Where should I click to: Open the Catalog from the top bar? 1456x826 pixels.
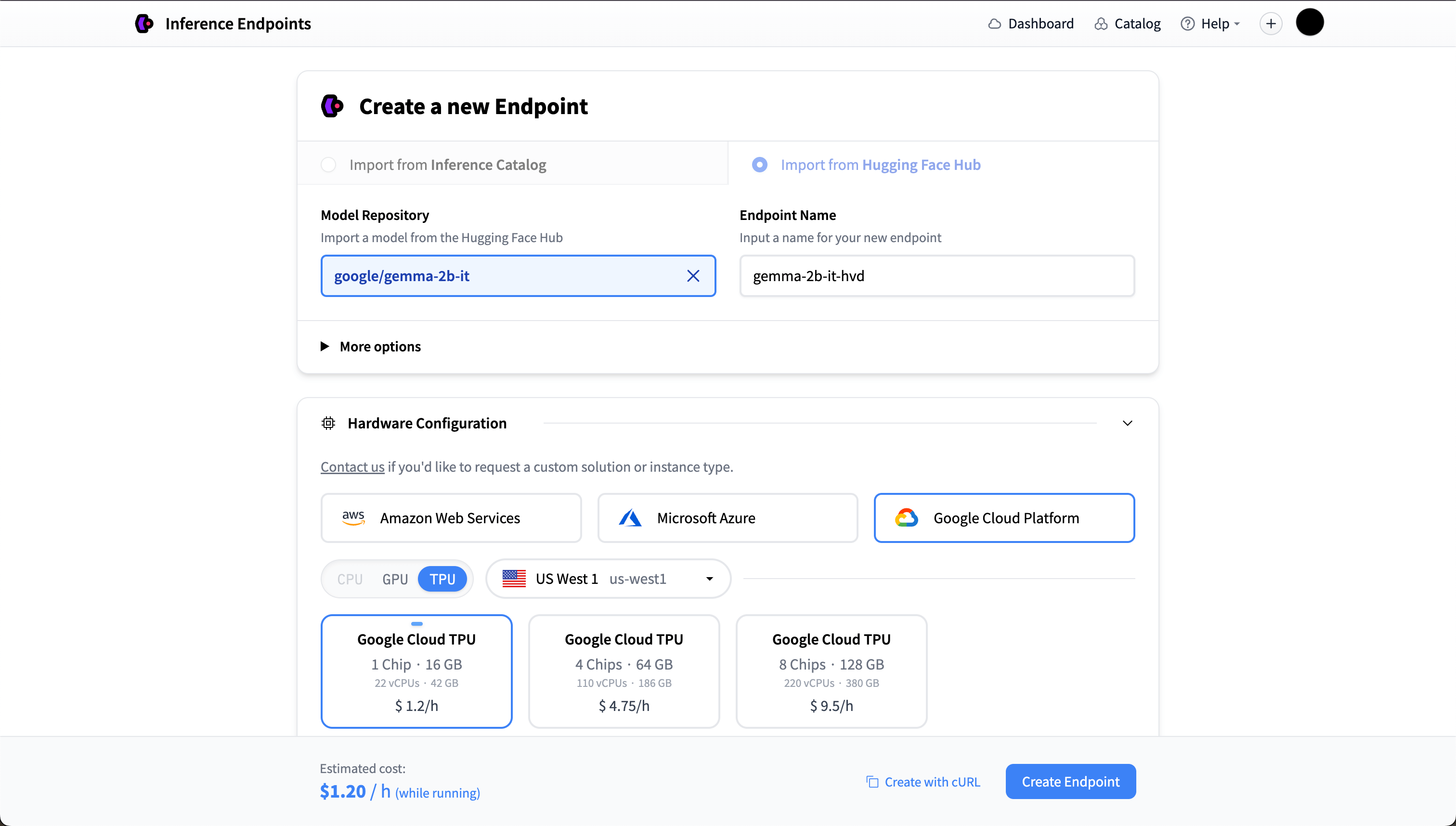click(1126, 23)
